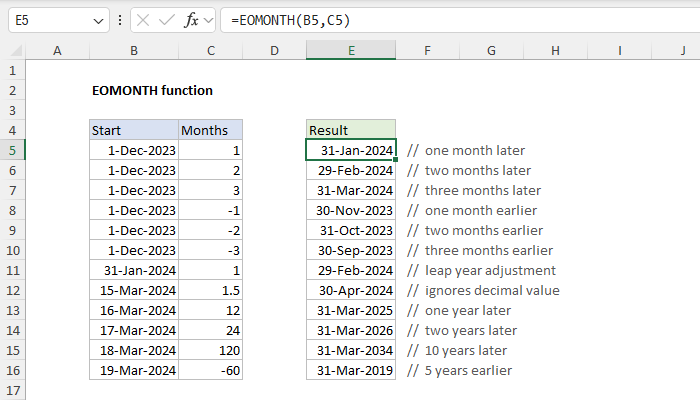This screenshot has width=700, height=400.
Task: Select row 12 header
Action: (x=12, y=291)
